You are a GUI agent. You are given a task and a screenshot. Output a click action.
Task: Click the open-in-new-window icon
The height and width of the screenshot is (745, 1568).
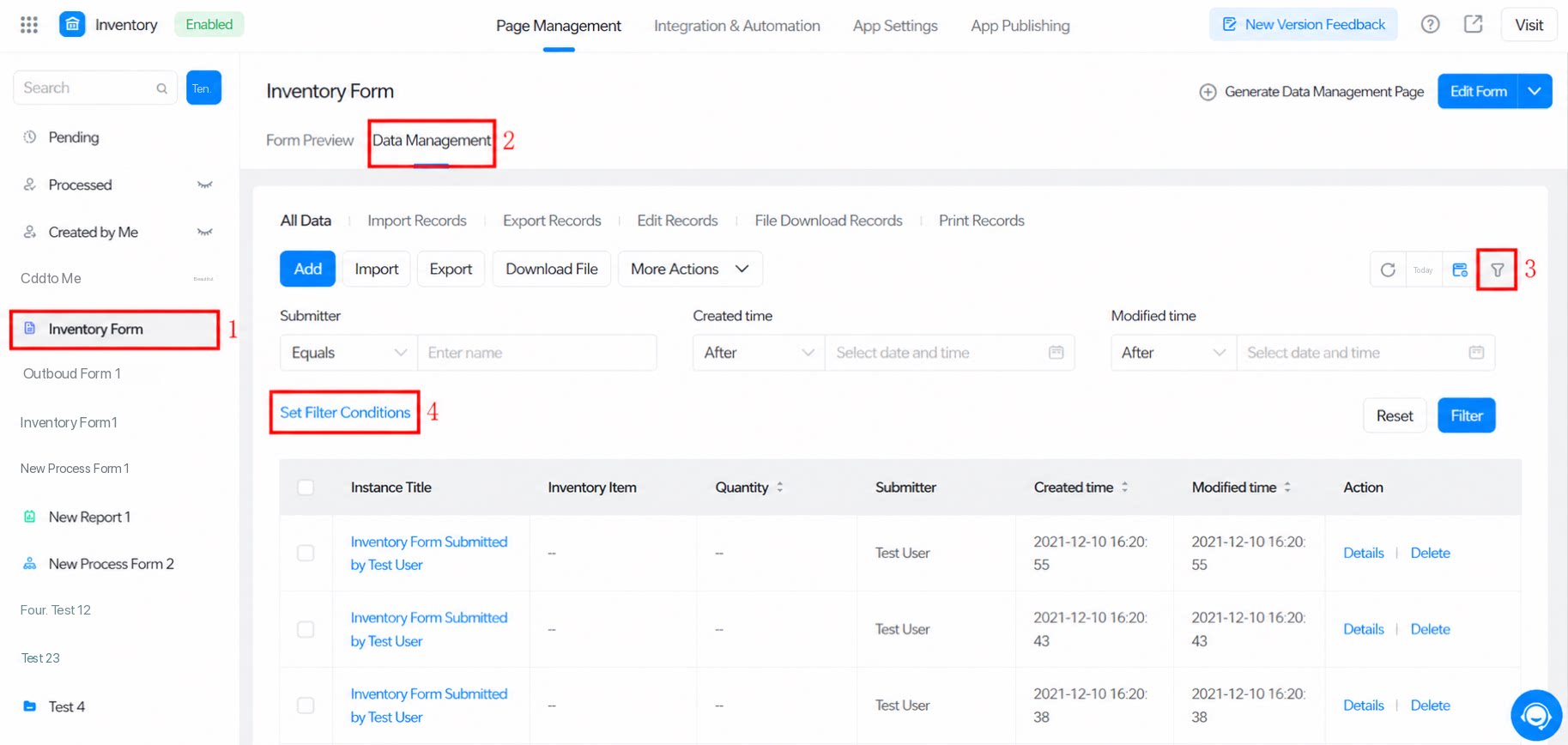[x=1473, y=24]
